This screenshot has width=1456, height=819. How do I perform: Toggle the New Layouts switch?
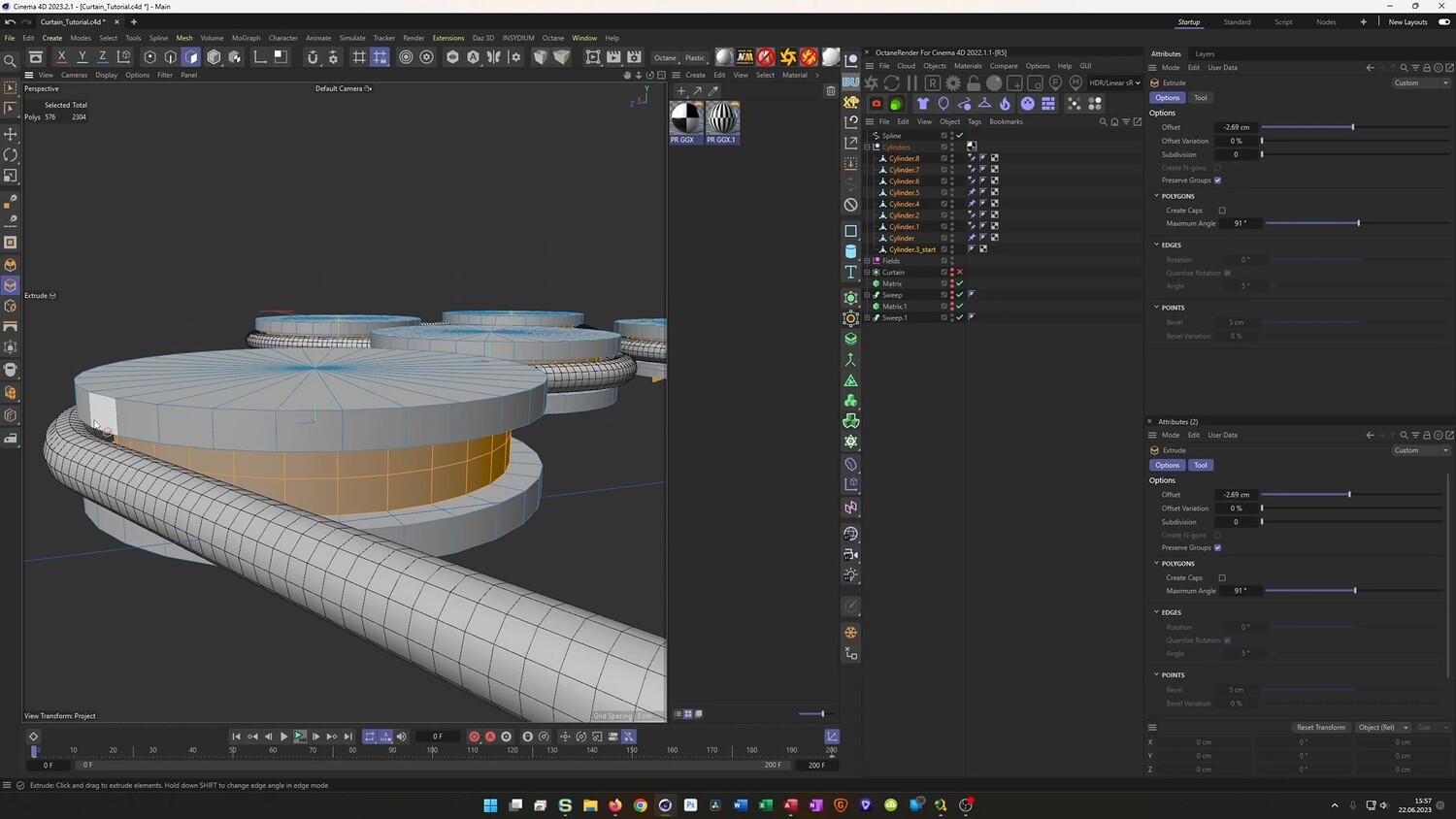pyautogui.click(x=1443, y=22)
